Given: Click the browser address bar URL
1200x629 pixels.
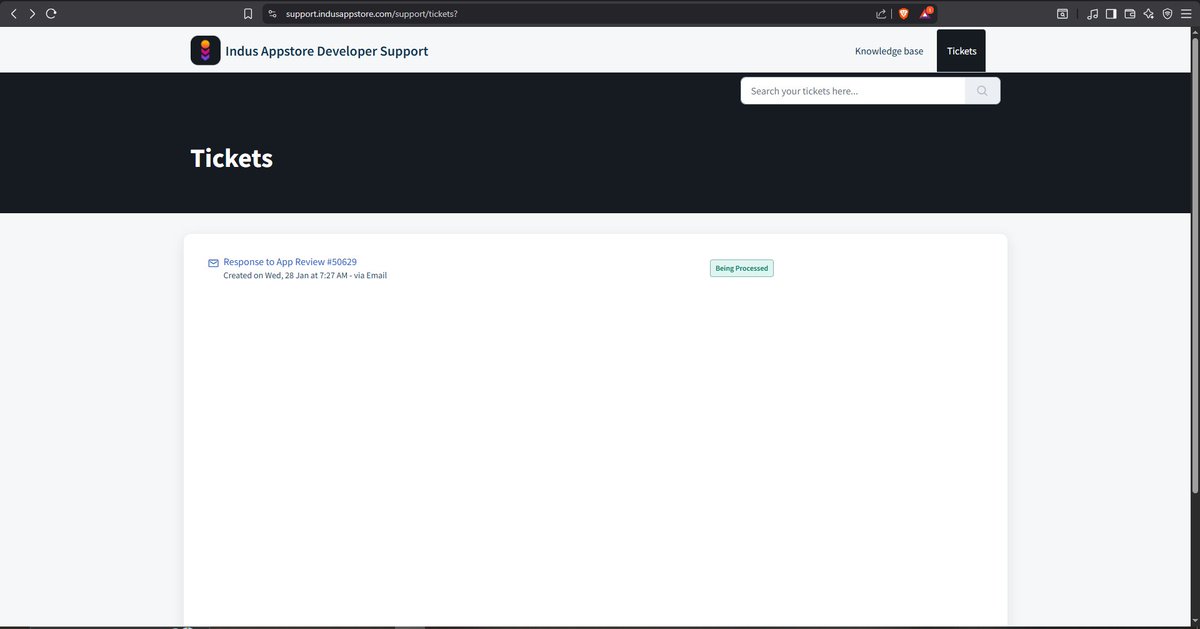Looking at the screenshot, I should 372,14.
